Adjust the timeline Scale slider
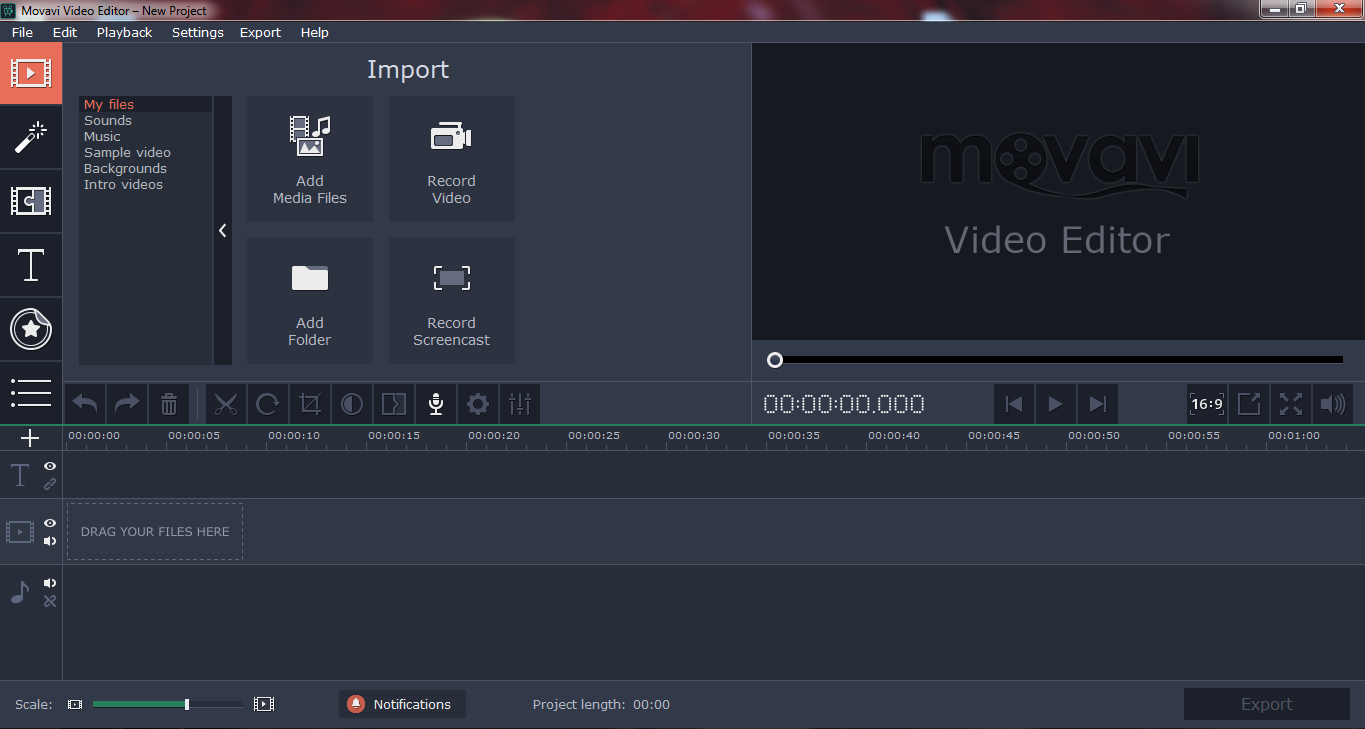This screenshot has width=1365, height=729. 185,703
